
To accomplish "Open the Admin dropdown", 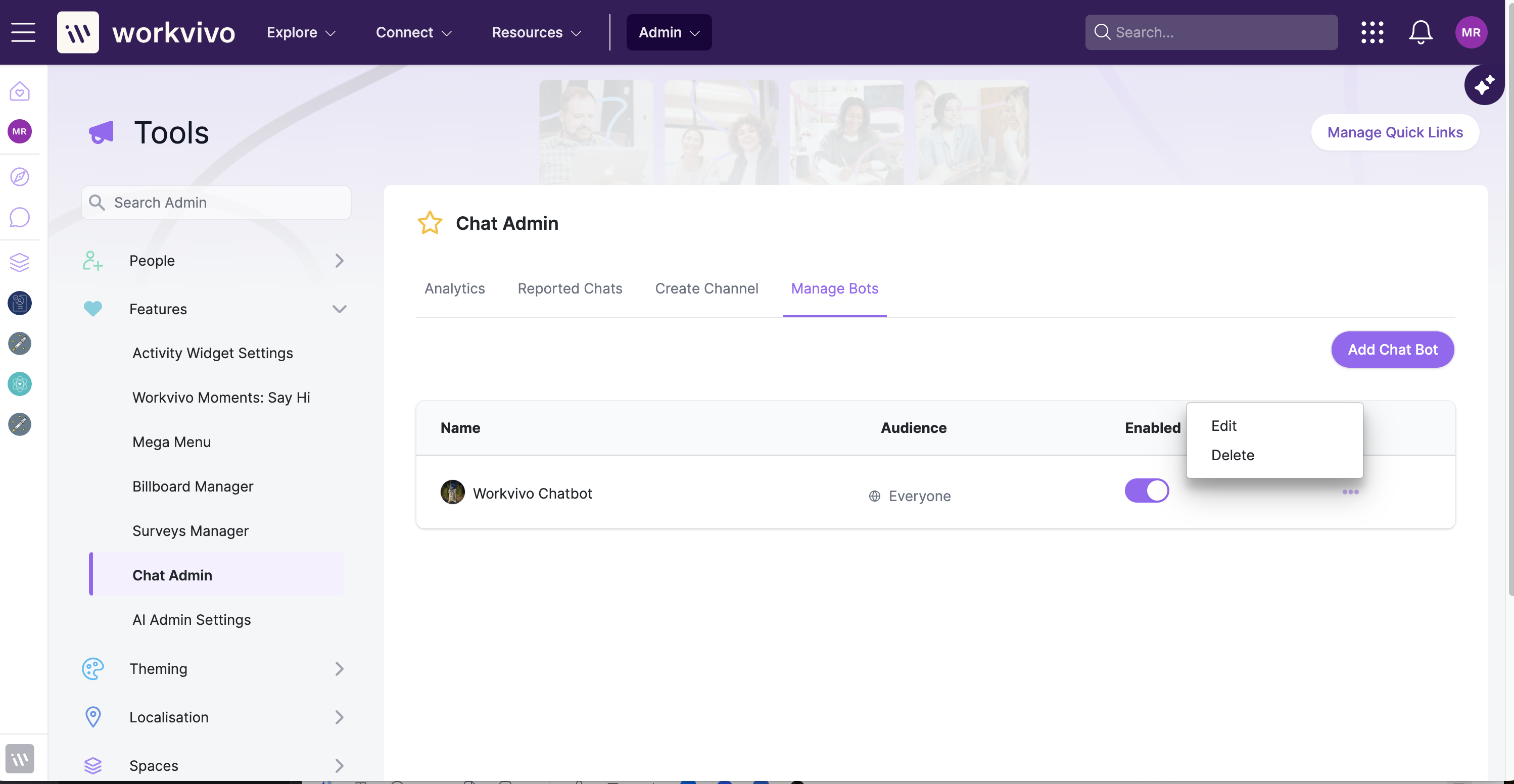I will click(669, 32).
